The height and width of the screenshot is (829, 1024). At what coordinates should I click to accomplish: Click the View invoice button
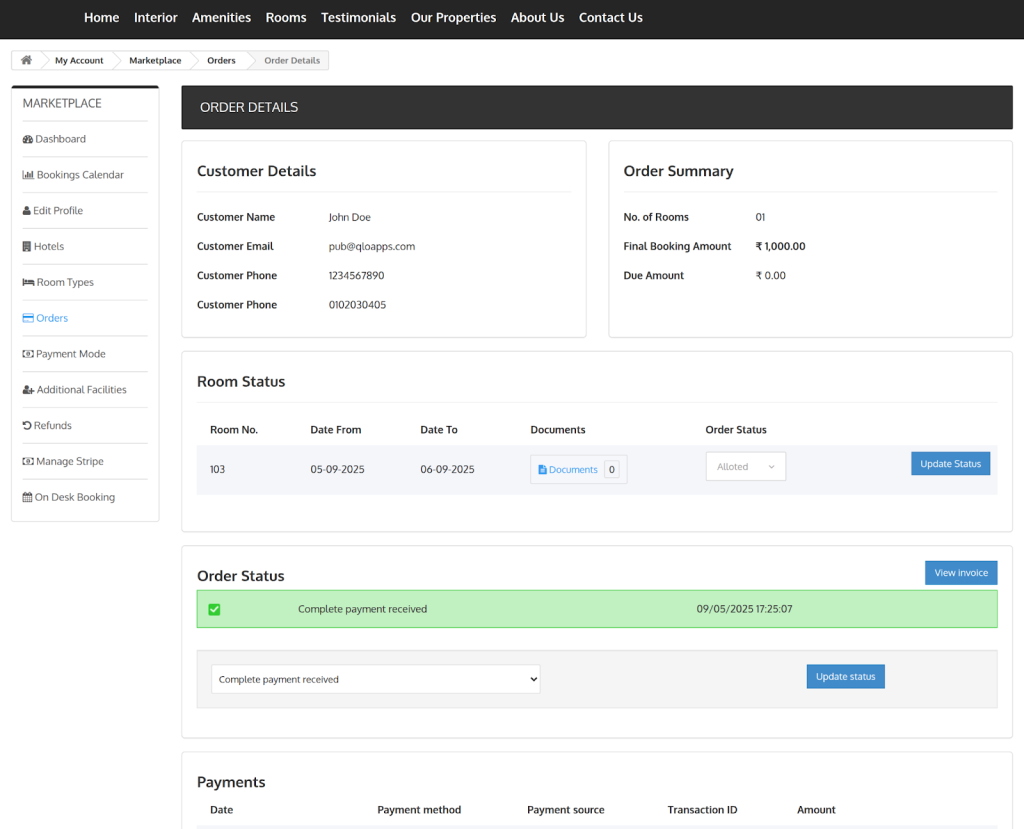[x=961, y=573]
